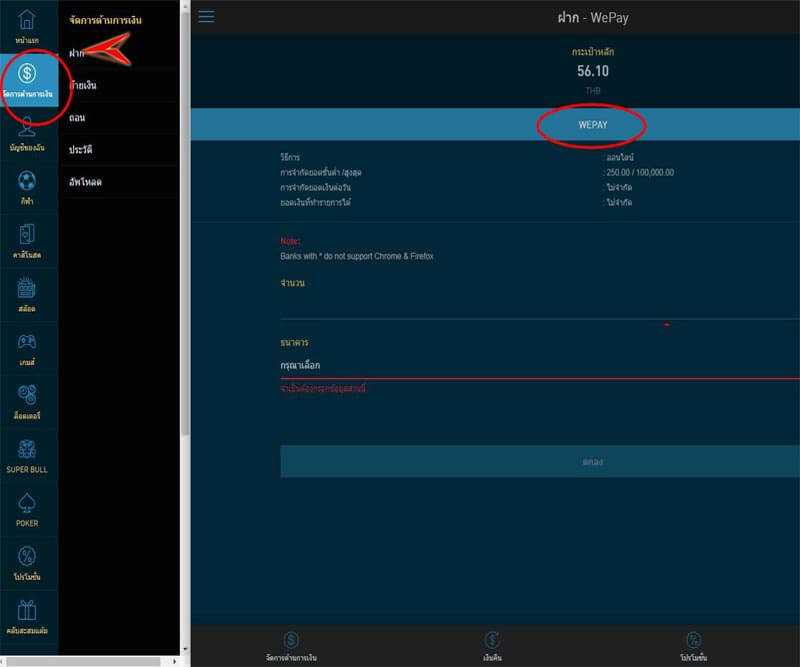
Task: Click the page title ฝาก - WePay
Action: 592,18
